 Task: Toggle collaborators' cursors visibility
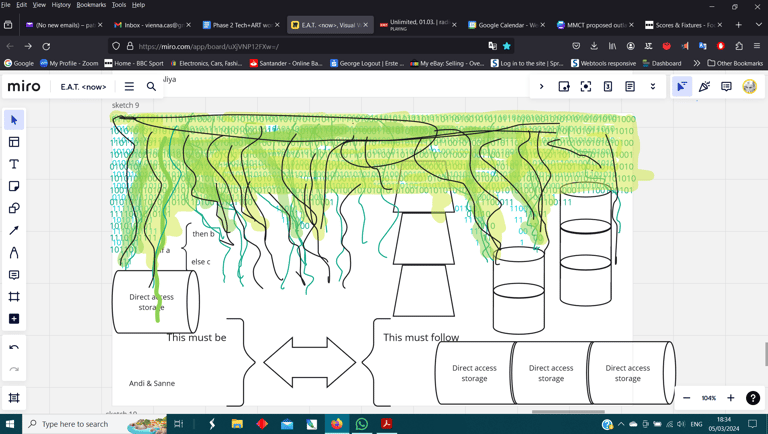coord(681,87)
